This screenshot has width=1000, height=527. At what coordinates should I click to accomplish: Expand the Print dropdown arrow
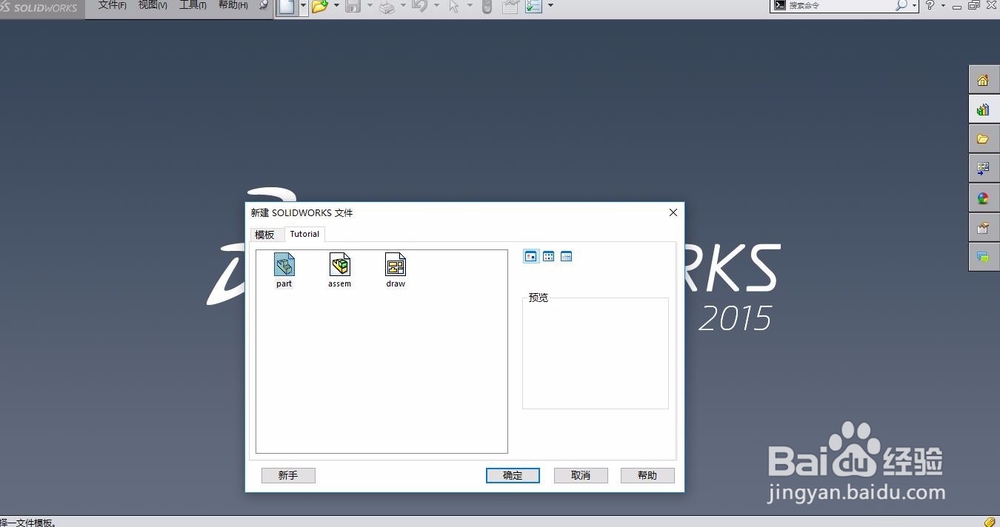403,6
